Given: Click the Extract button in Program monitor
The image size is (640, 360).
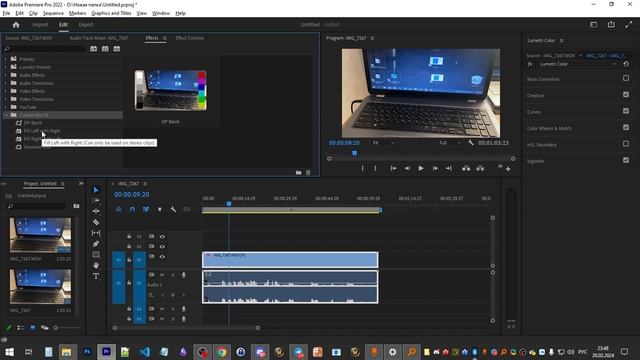Looking at the screenshot, I should tap(480, 168).
